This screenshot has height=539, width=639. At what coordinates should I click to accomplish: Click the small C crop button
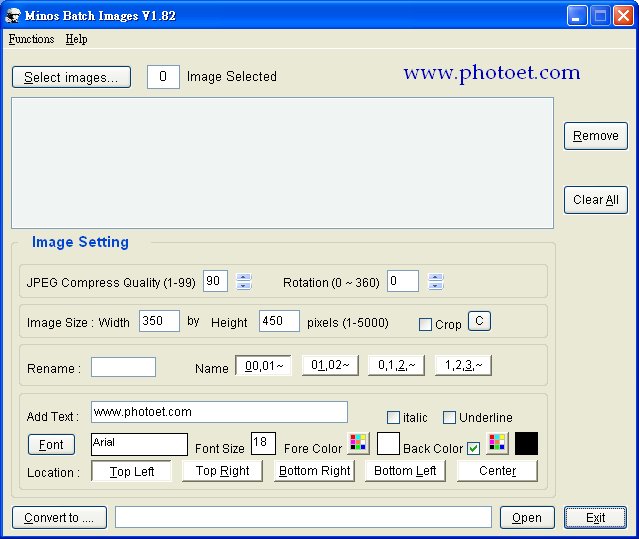479,321
